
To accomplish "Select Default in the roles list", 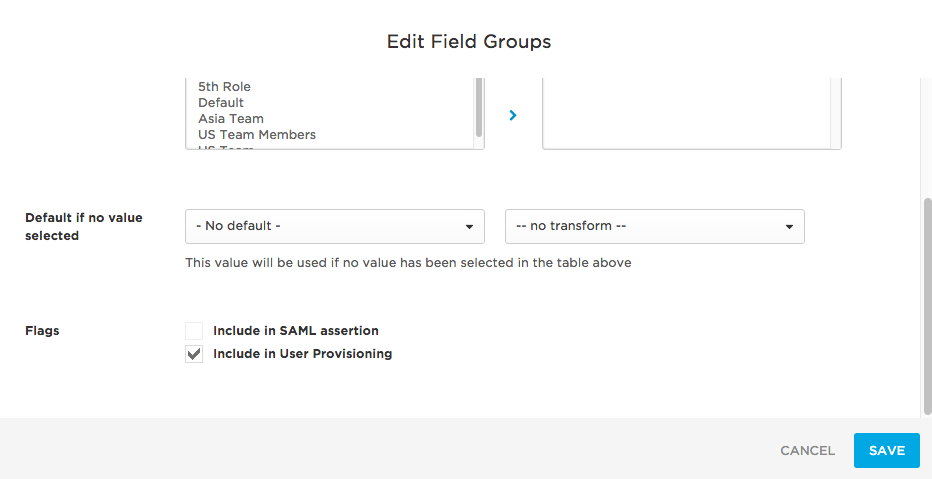I will pyautogui.click(x=221, y=103).
